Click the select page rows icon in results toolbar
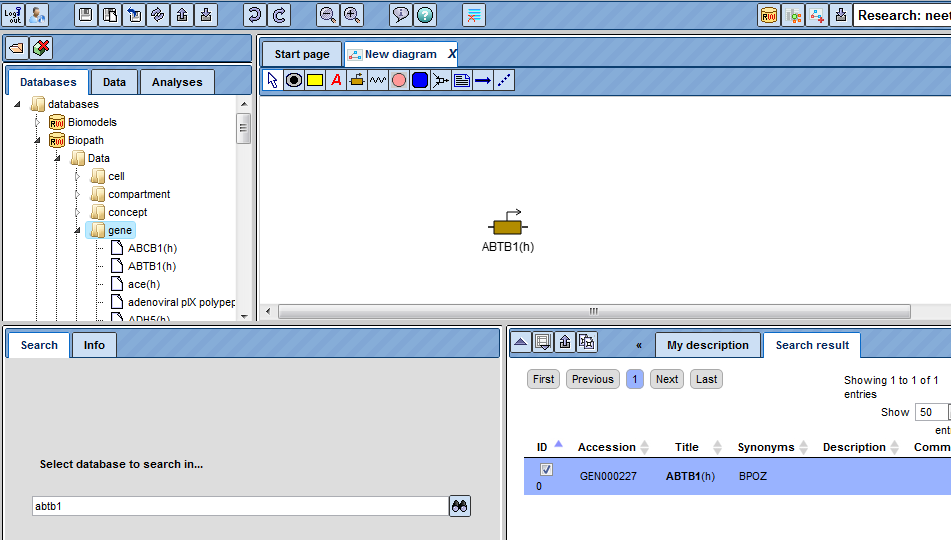The image size is (951, 540). 543,342
